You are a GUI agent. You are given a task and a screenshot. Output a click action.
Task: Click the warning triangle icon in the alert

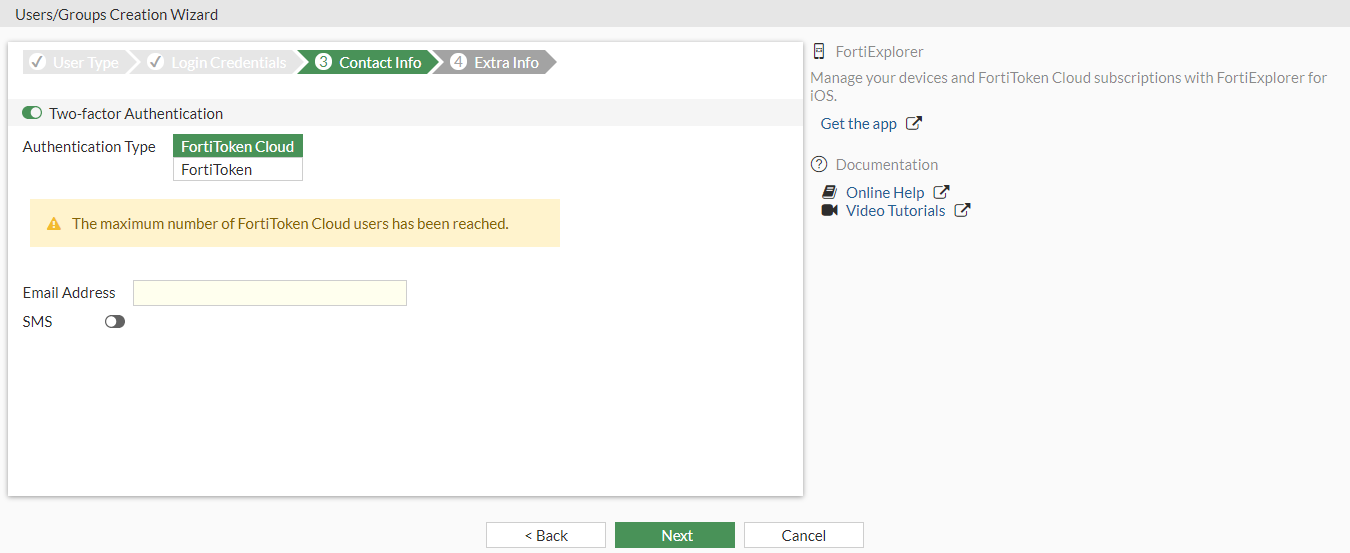point(54,224)
